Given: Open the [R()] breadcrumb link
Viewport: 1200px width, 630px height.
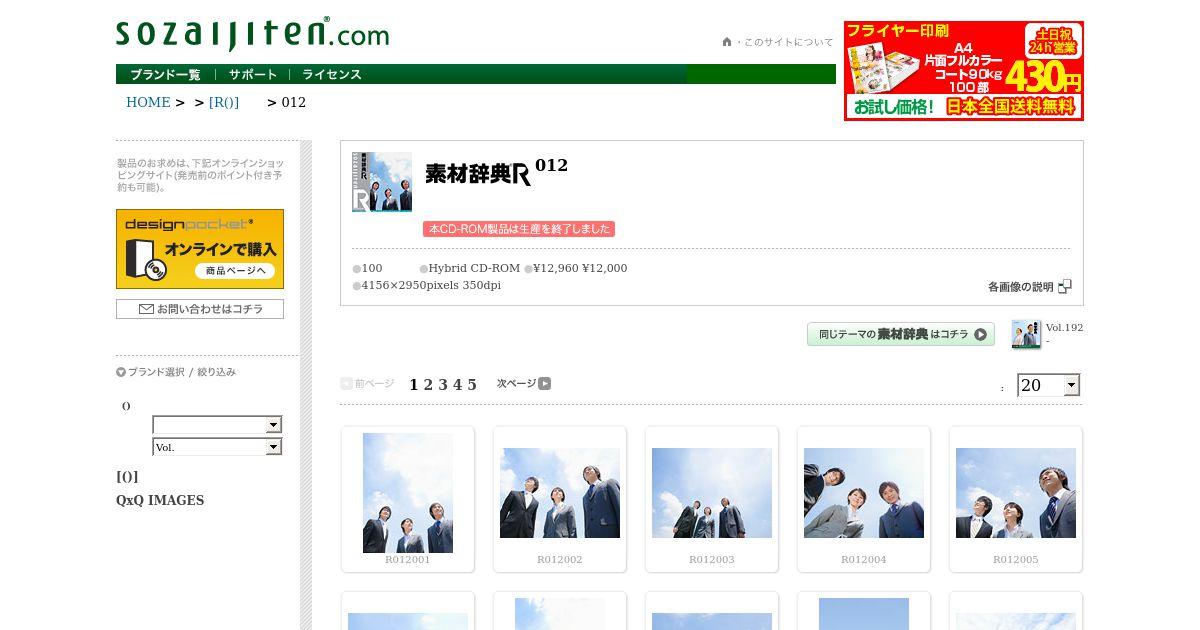Looking at the screenshot, I should pos(224,102).
